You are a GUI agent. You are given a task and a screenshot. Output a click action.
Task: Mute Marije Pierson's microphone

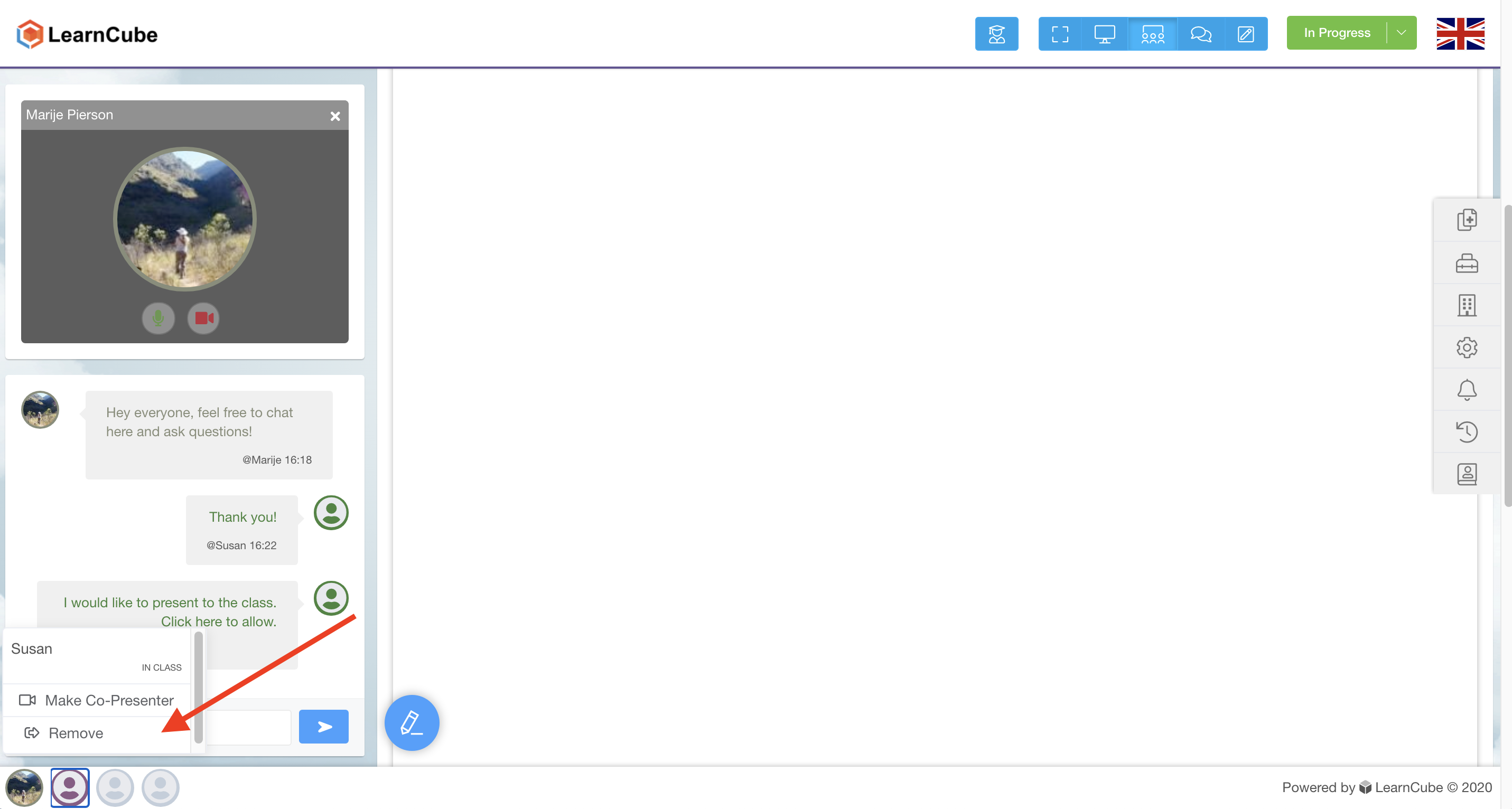point(158,318)
